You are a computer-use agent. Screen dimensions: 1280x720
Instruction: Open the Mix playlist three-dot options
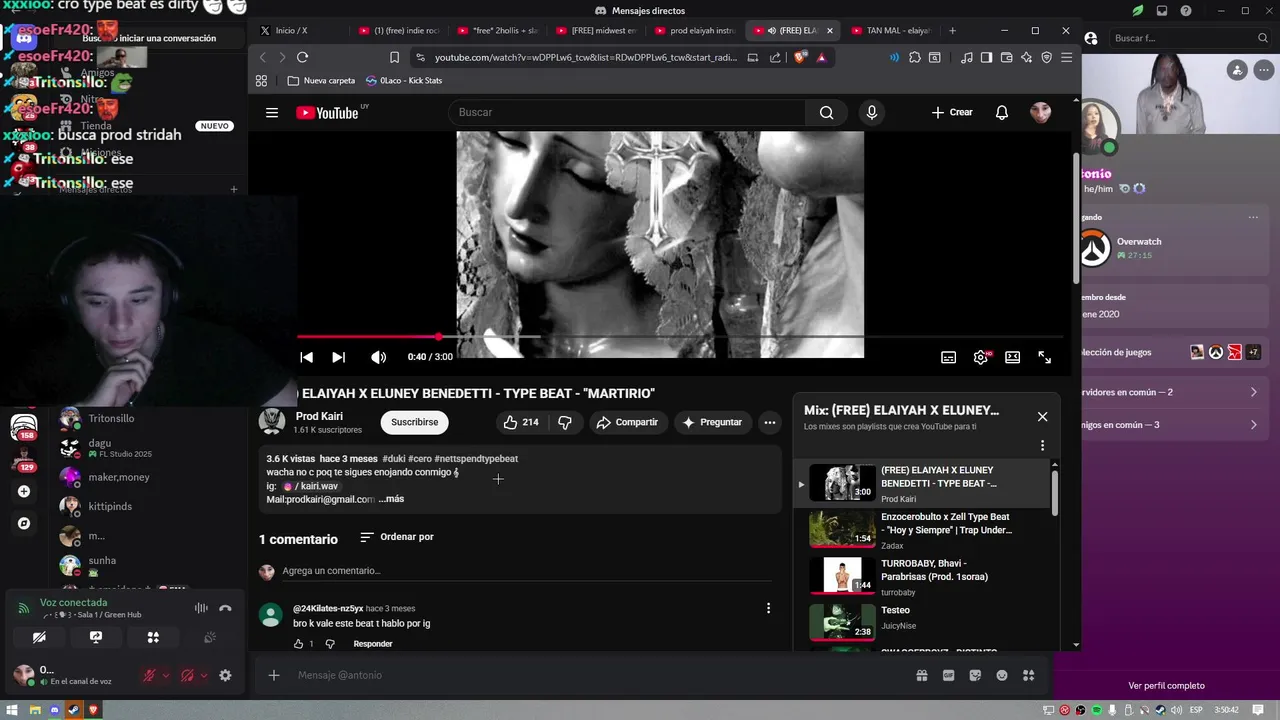point(1042,445)
